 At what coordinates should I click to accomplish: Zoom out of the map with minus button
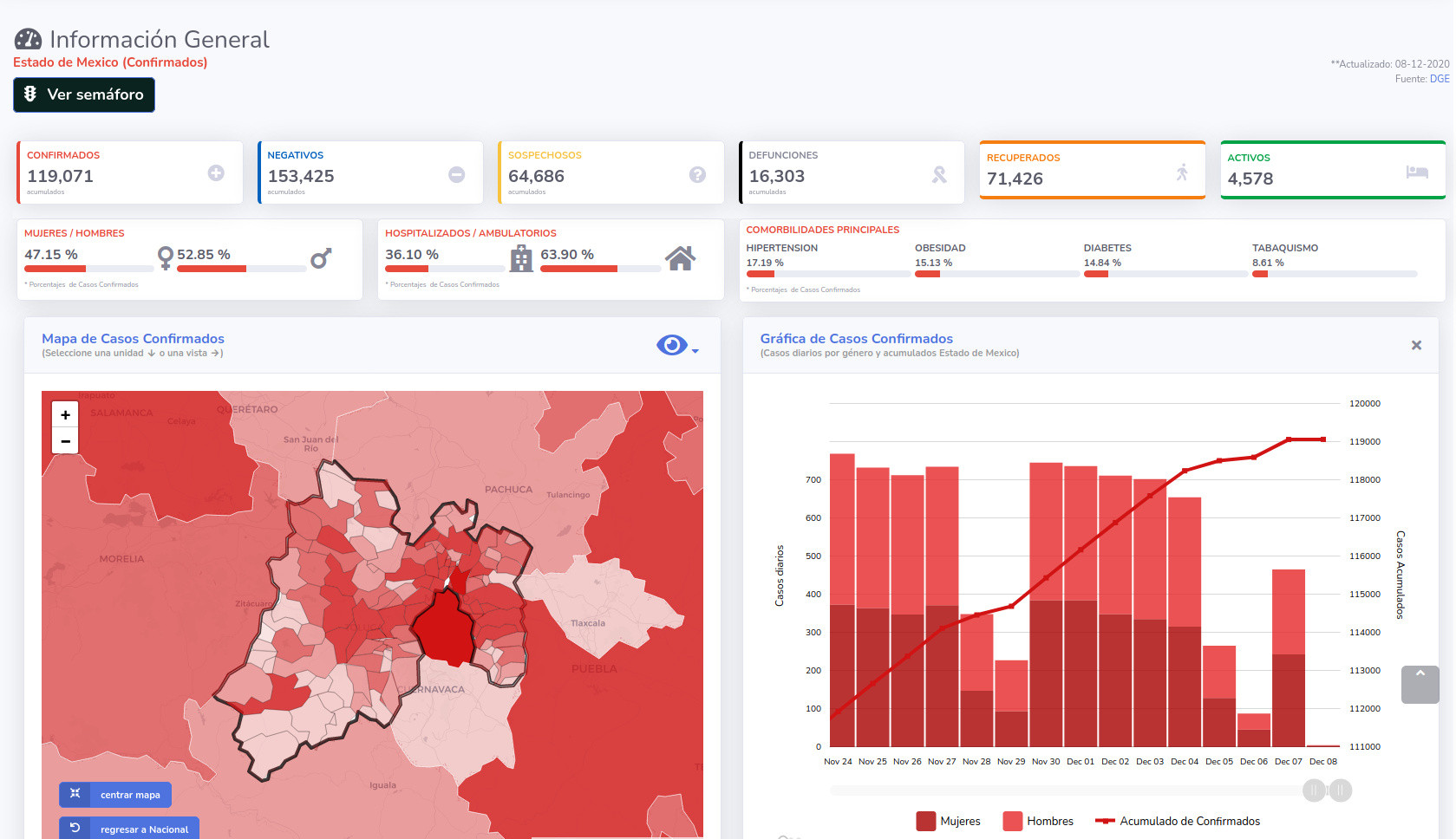pos(65,440)
